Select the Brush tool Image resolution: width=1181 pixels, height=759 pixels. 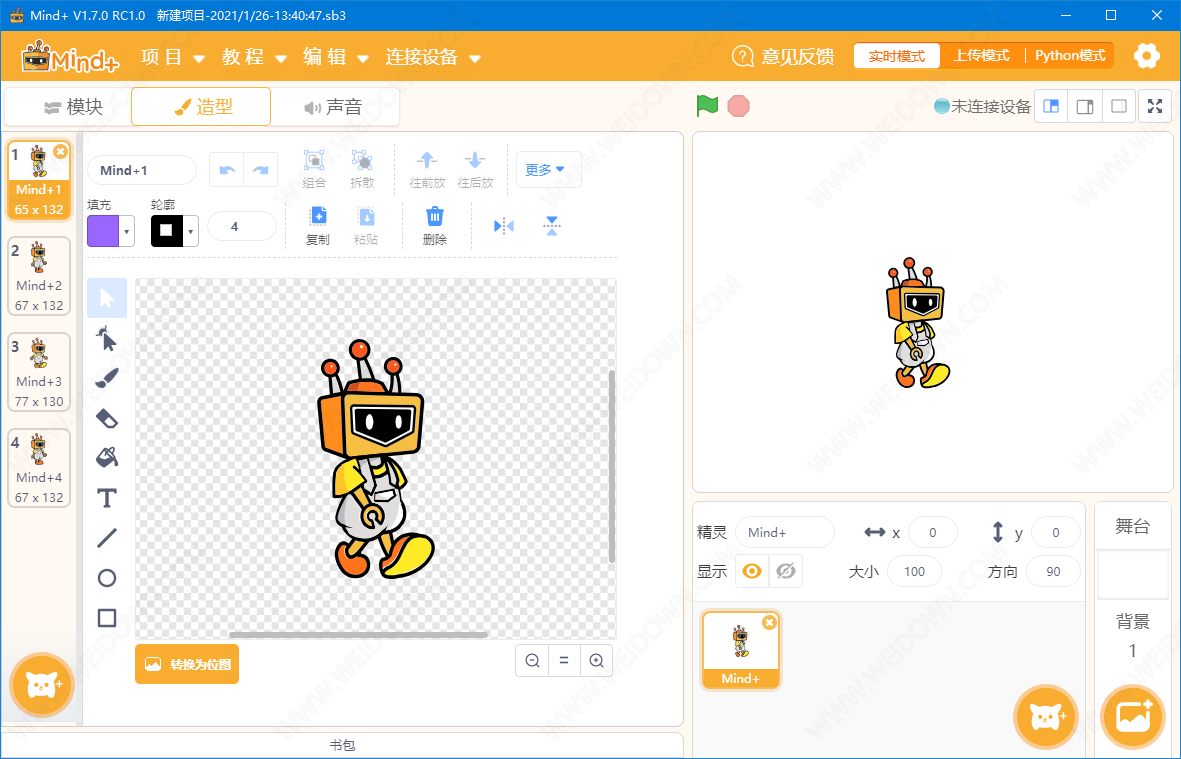107,378
